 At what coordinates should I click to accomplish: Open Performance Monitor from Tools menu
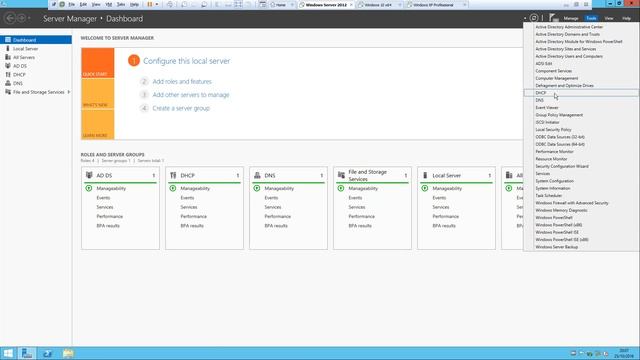click(554, 152)
